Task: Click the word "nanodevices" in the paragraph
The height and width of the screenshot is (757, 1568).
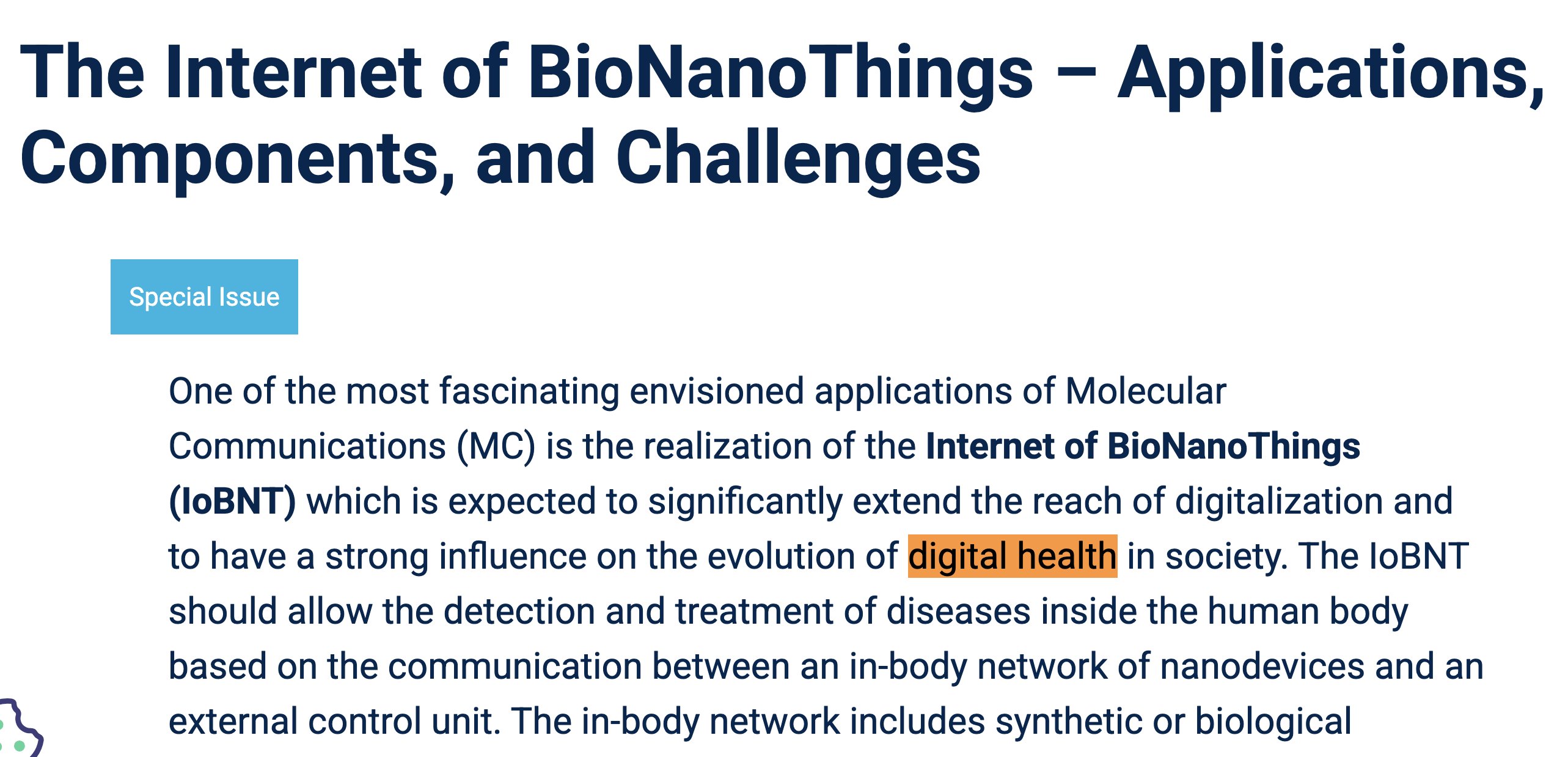Action: (1262, 667)
